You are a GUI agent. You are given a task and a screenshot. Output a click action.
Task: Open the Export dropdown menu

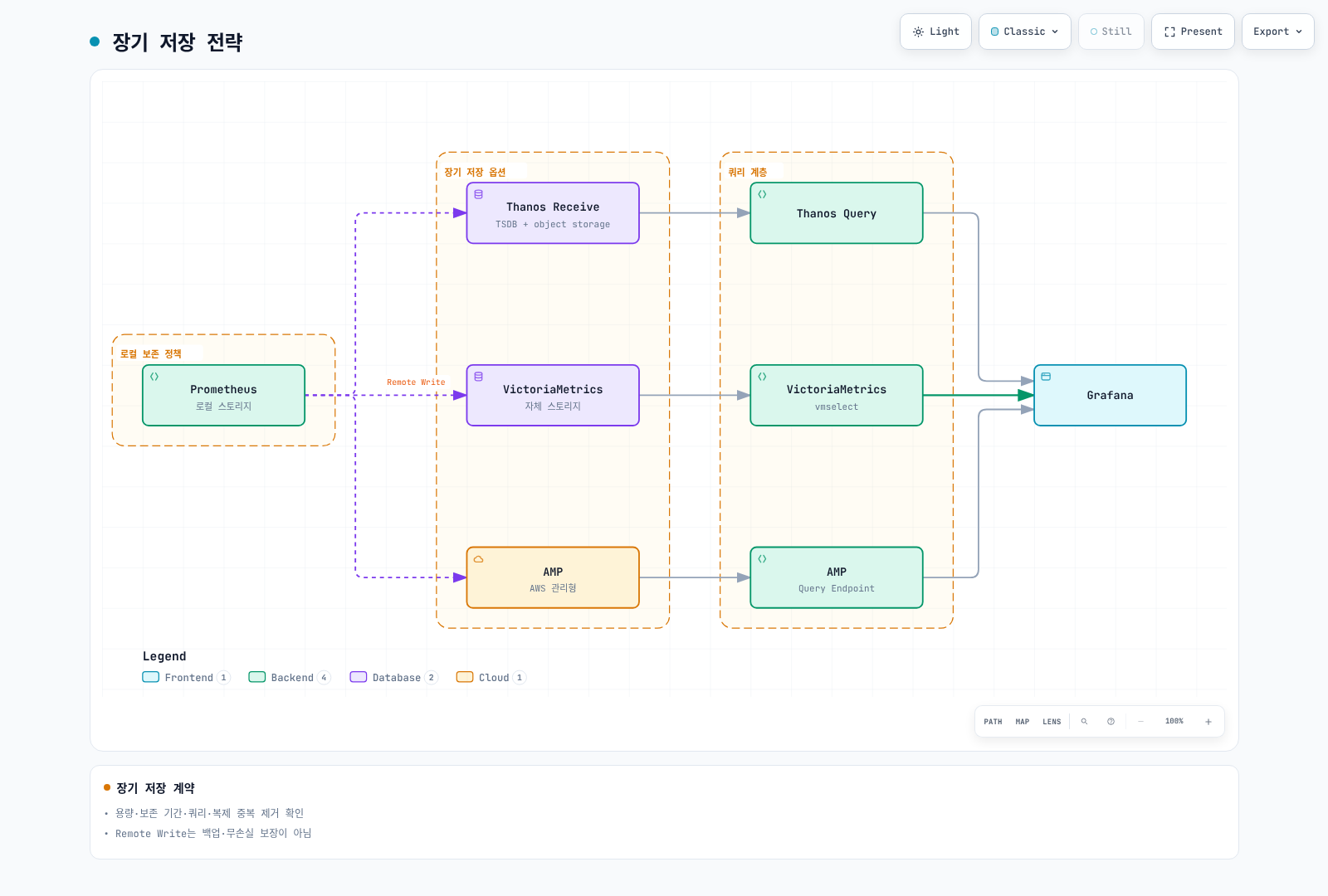coord(1277,32)
